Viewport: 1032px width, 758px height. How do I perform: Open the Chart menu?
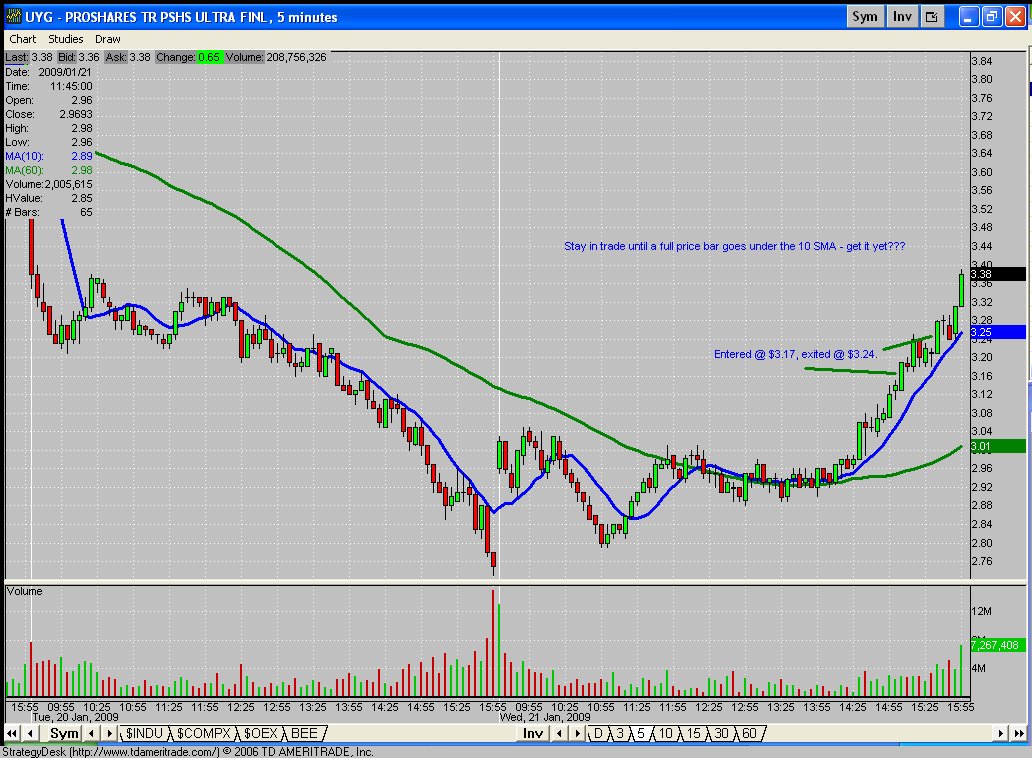pos(22,39)
